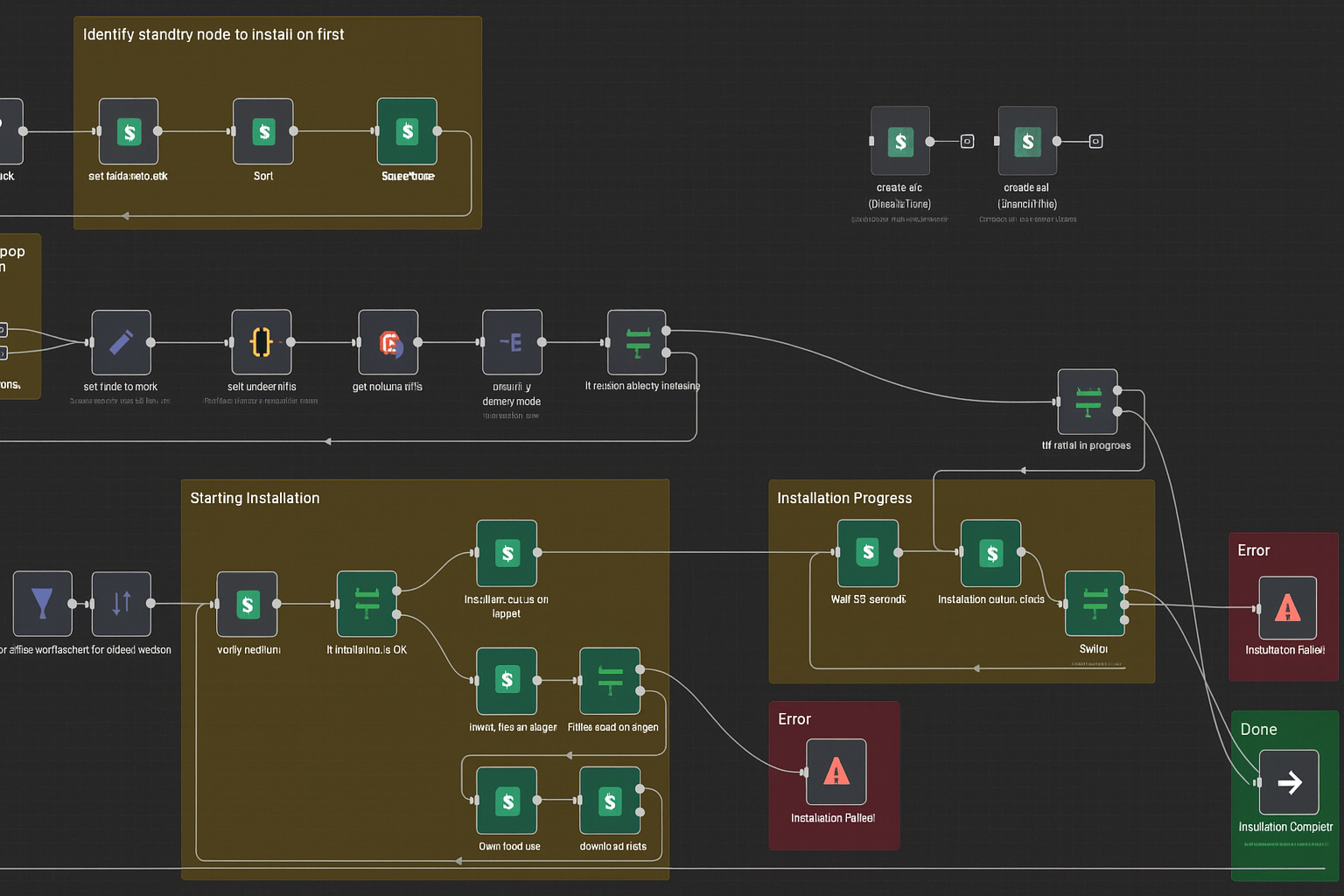This screenshot has width=1344, height=896.
Task: Click the 'Installation Progress' group label
Action: click(844, 498)
